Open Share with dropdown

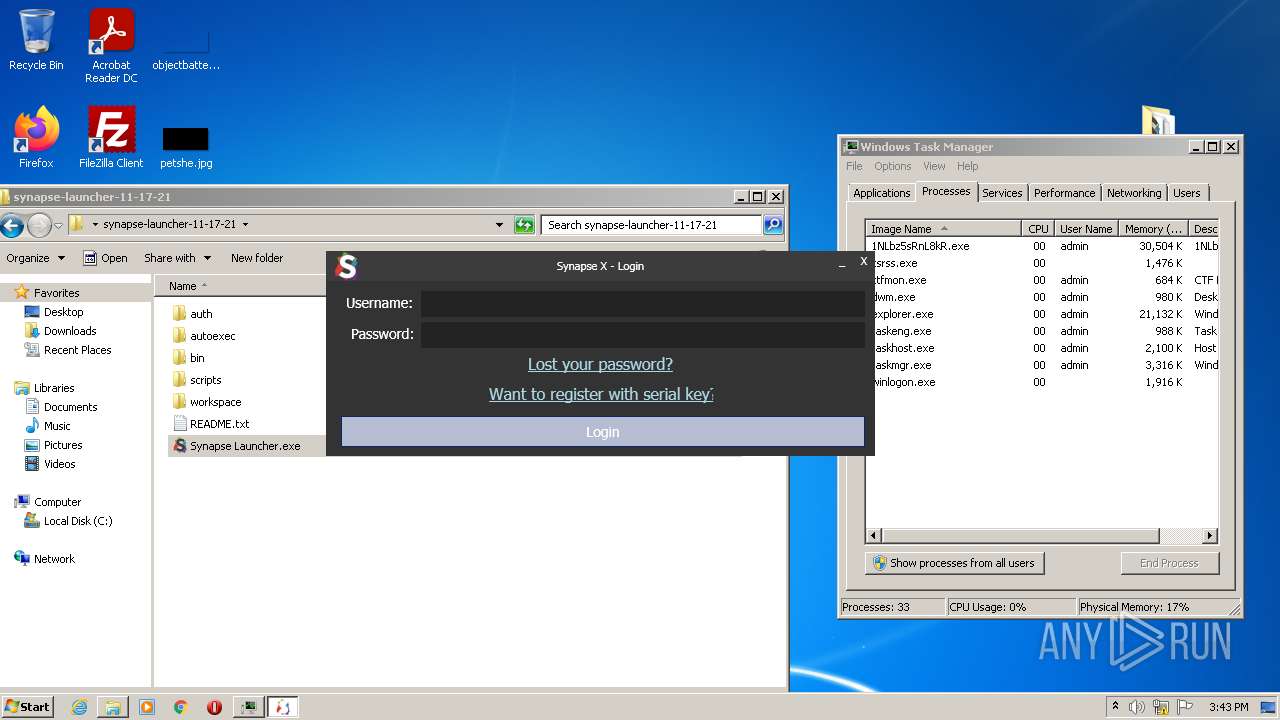(x=177, y=258)
